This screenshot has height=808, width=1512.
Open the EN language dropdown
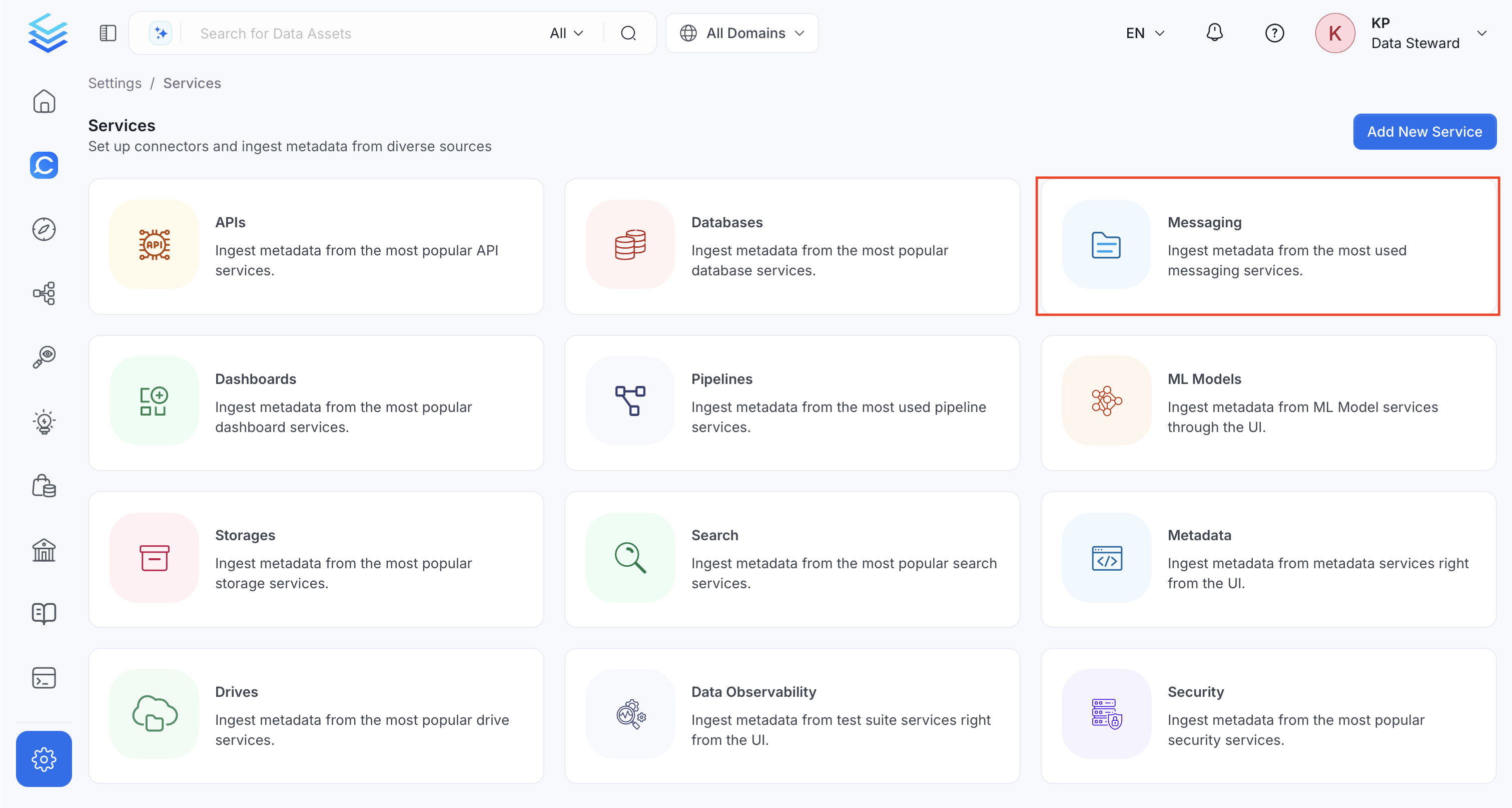point(1145,33)
